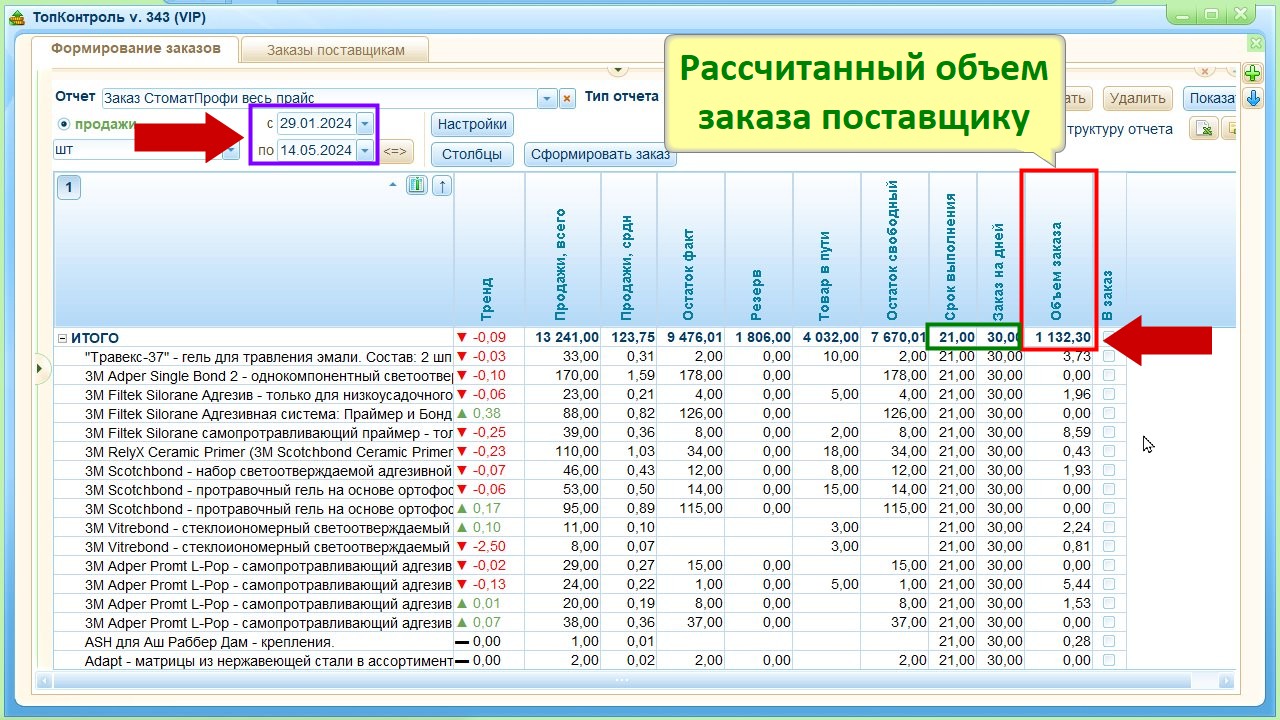Tick В заказ checkbox for 3M RelyX Ceramic Primer
Image resolution: width=1280 pixels, height=720 pixels.
click(1108, 451)
